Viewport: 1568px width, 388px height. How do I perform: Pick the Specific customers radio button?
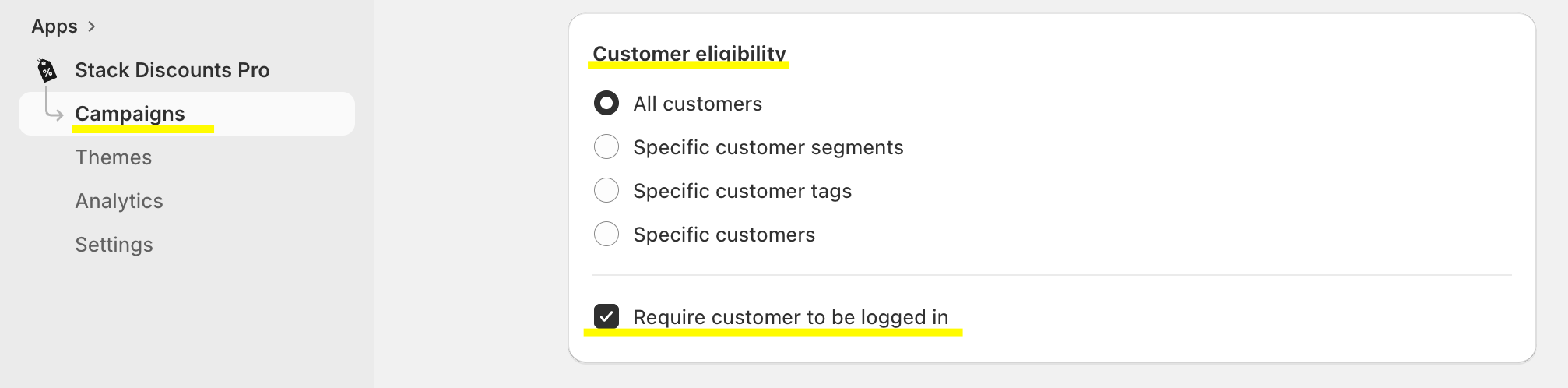pyautogui.click(x=606, y=234)
